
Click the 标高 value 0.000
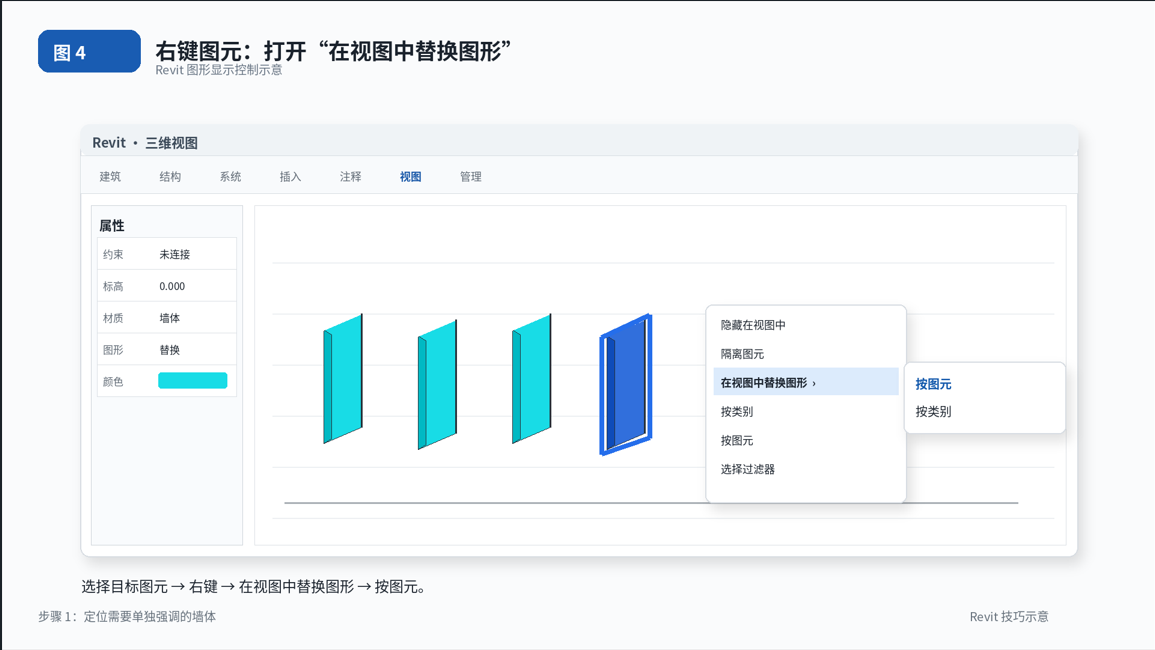172,286
